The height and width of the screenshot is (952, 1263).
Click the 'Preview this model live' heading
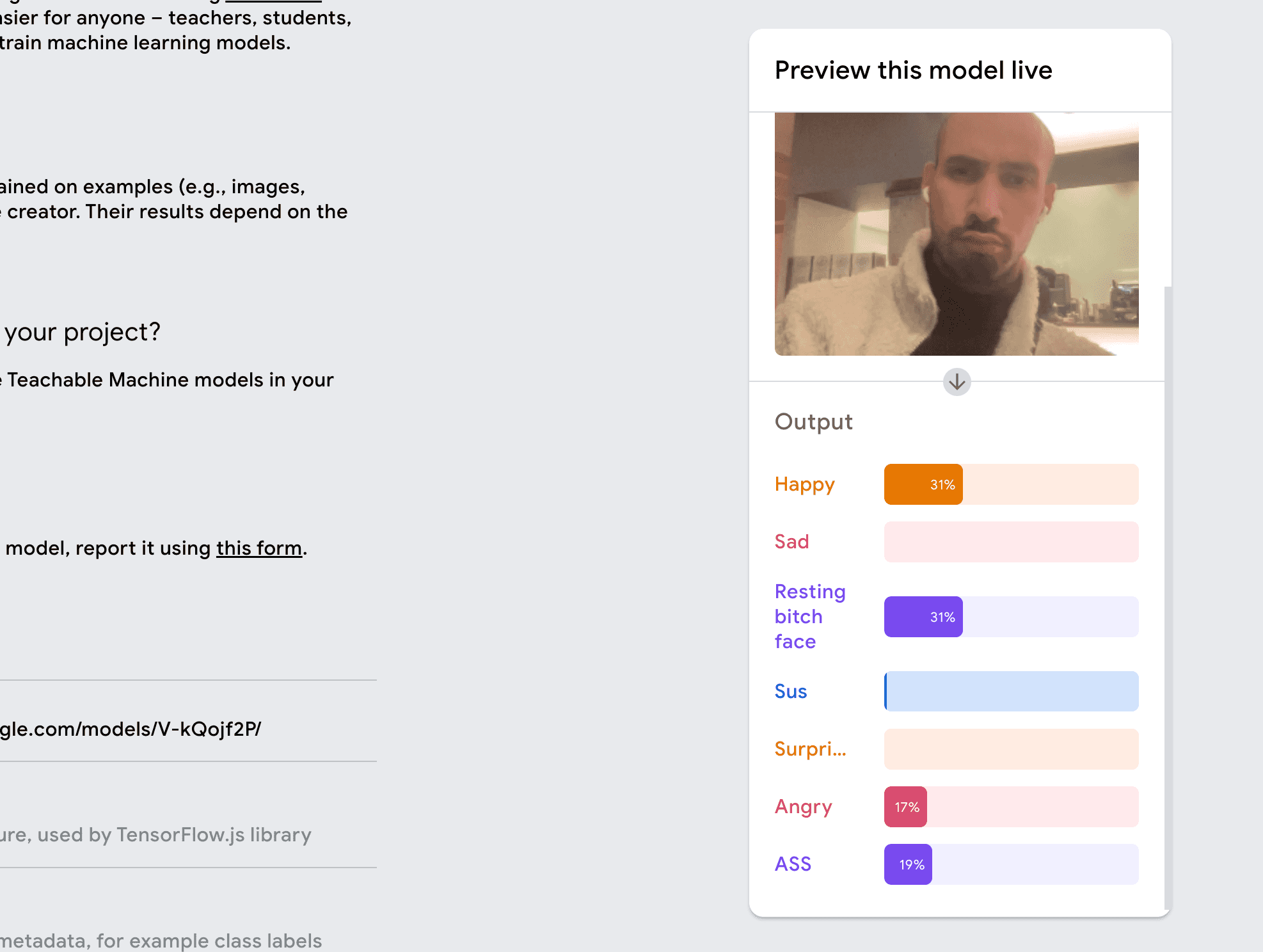[x=913, y=70]
